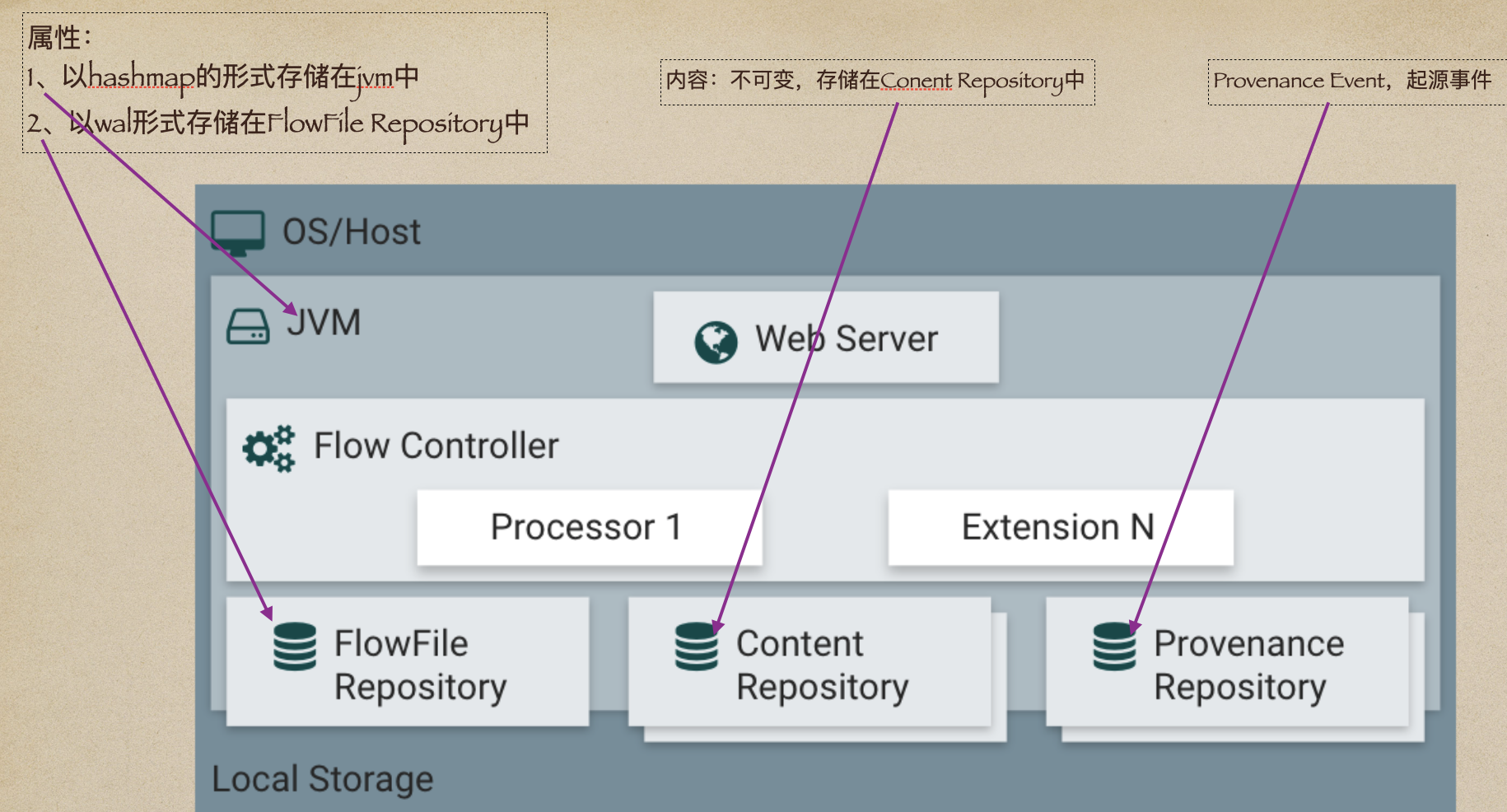The height and width of the screenshot is (812, 1507).
Task: Select the Extension N box
Action: point(1061,527)
